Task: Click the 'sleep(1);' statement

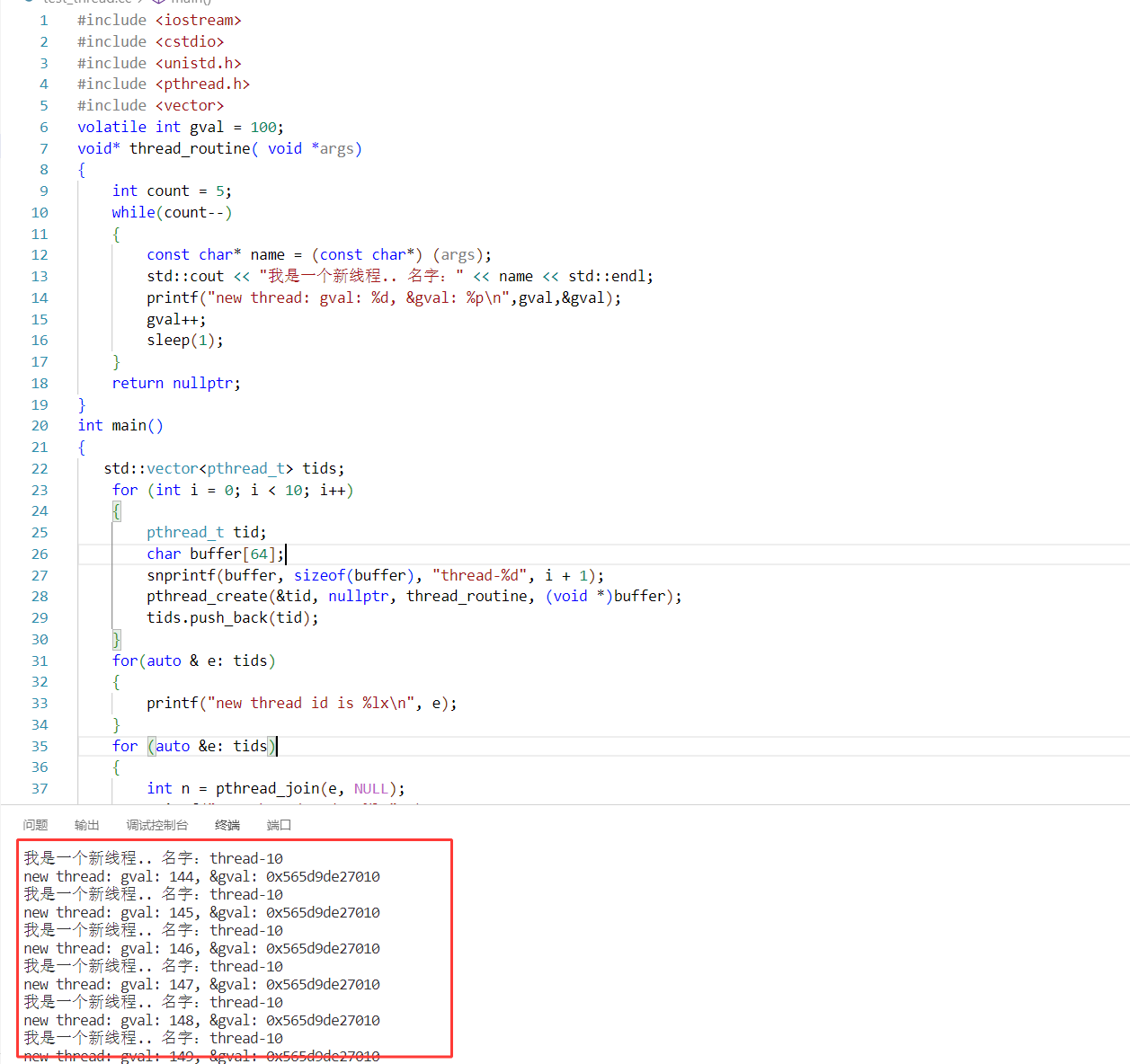Action: [185, 340]
